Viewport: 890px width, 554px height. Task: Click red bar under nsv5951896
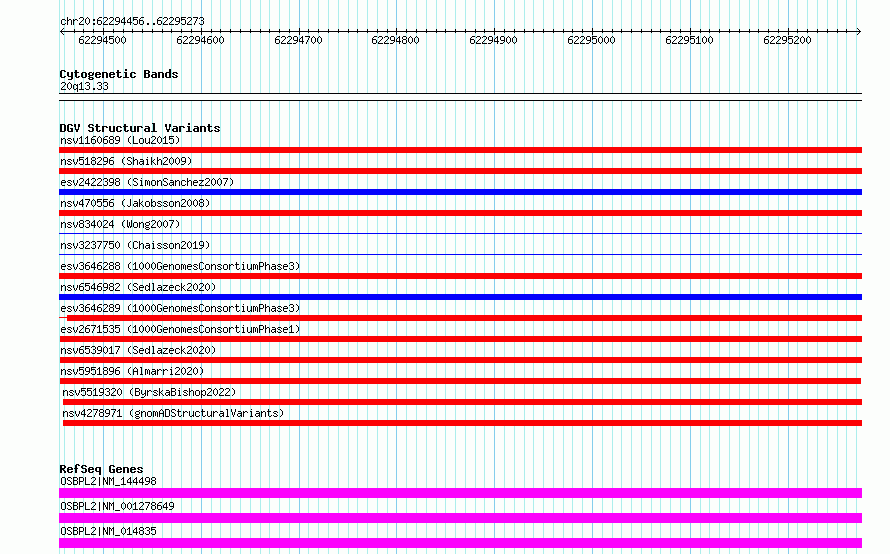point(460,381)
